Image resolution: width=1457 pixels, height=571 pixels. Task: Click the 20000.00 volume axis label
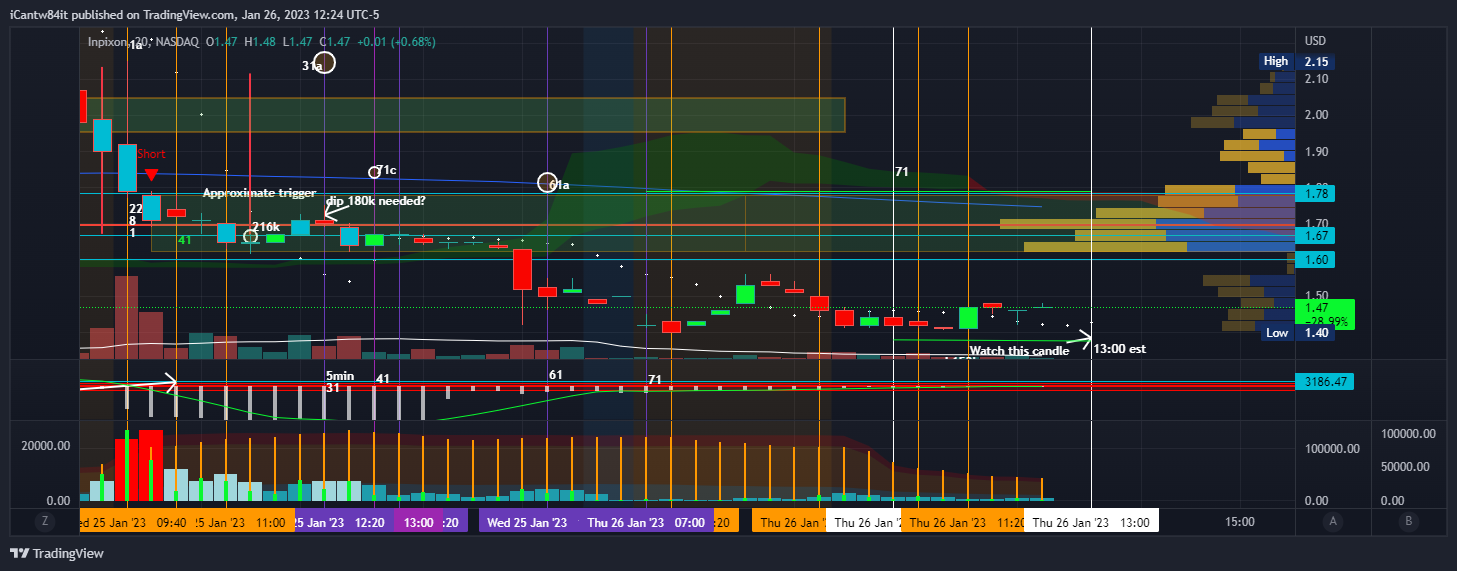tap(46, 446)
